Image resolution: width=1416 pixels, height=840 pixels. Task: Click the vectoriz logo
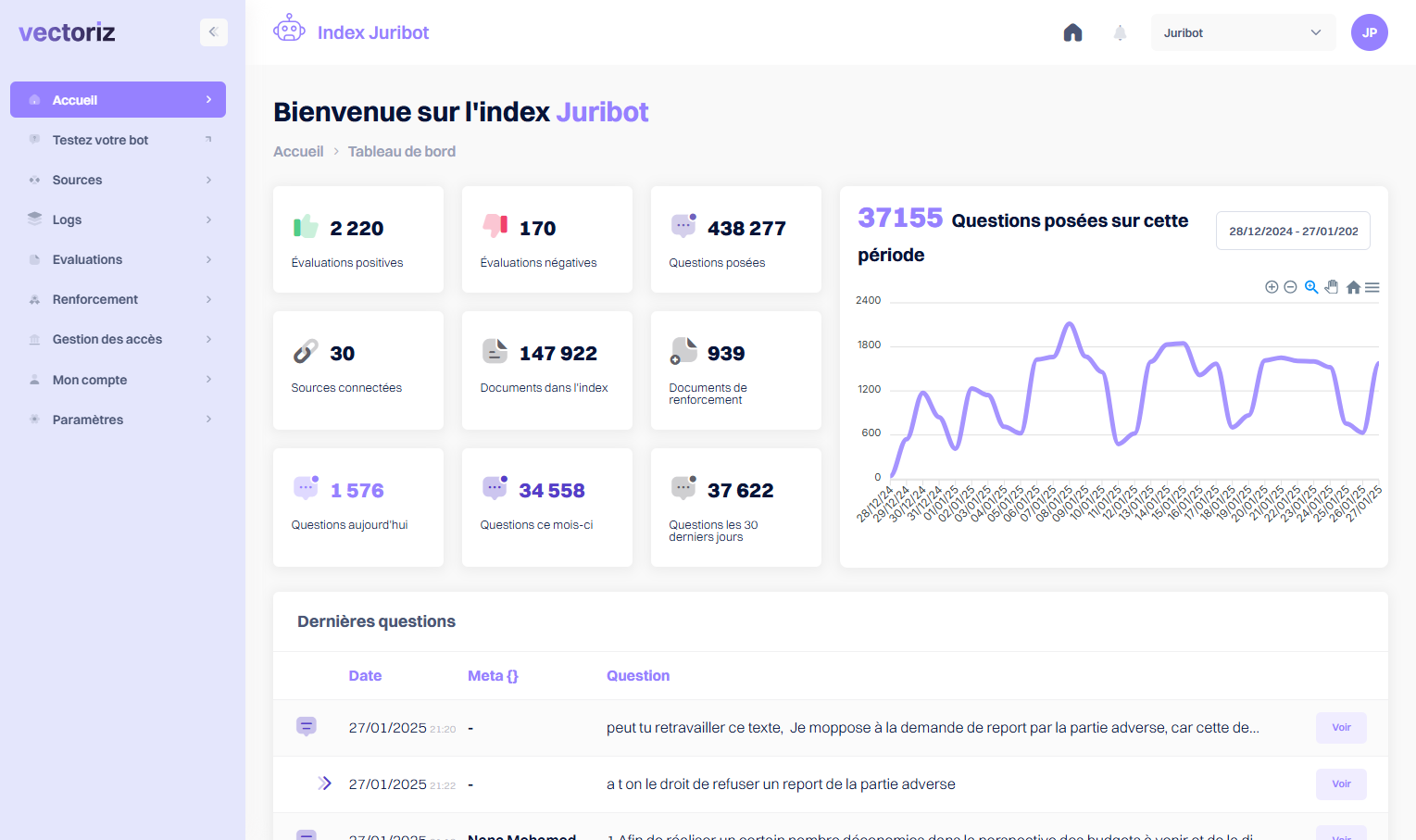pos(67,32)
